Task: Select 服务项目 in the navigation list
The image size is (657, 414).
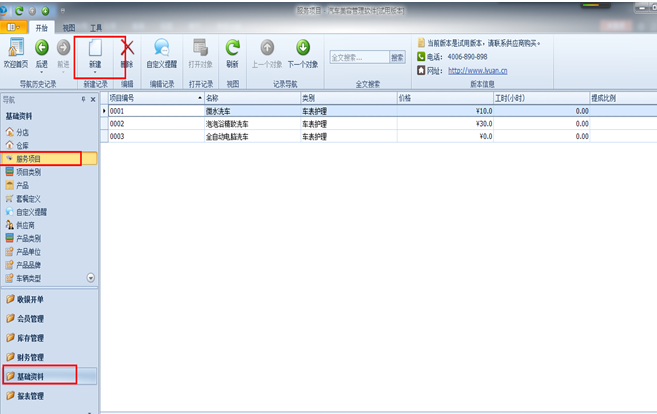Action: point(35,159)
